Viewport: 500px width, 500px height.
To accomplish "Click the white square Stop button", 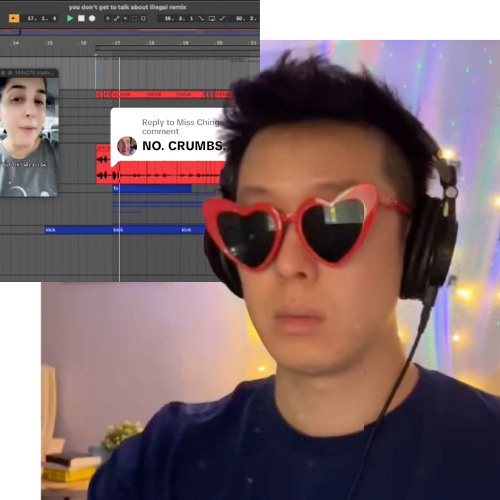I will click(81, 18).
